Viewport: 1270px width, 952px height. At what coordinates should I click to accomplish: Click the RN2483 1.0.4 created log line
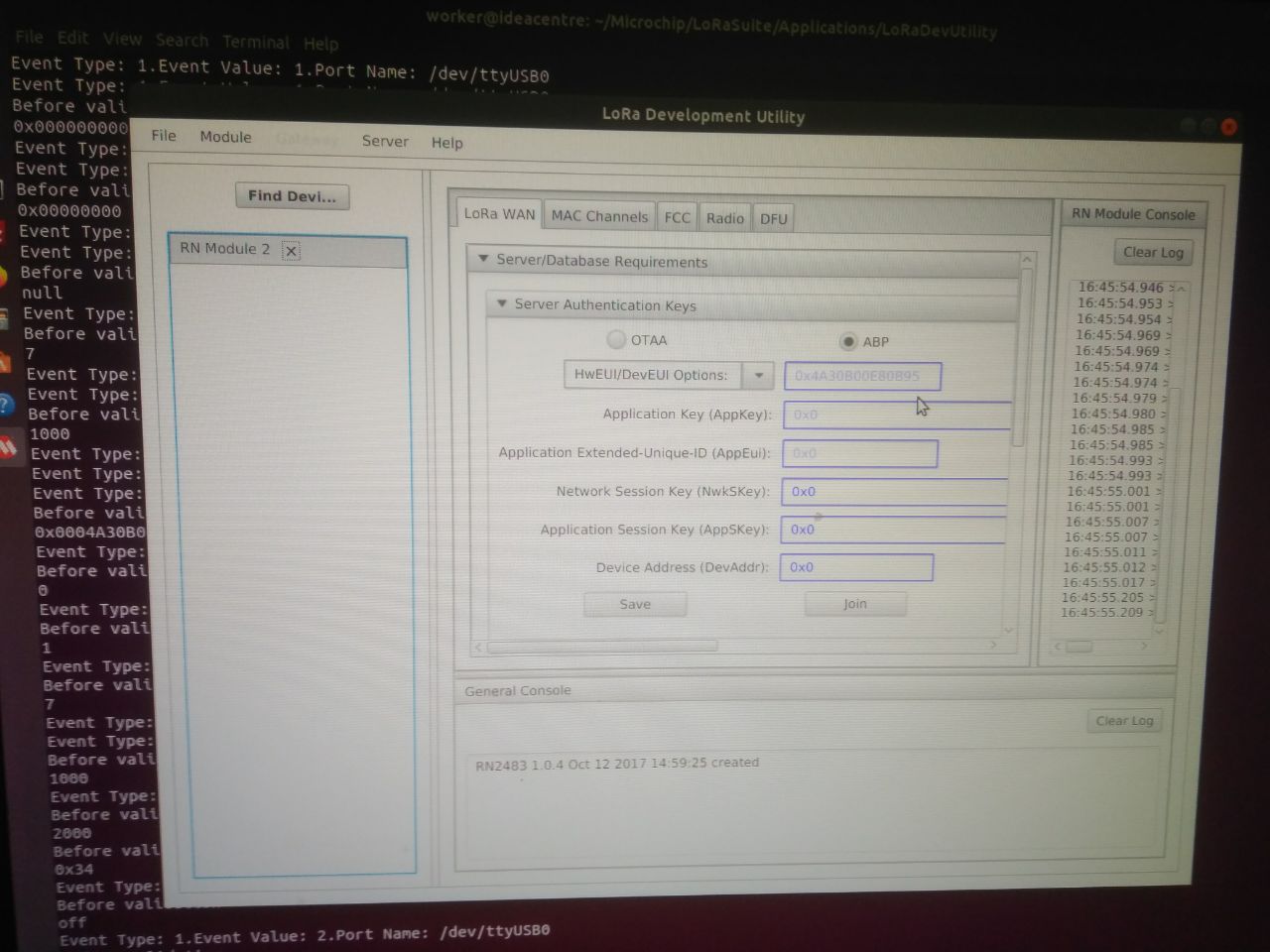pyautogui.click(x=616, y=764)
